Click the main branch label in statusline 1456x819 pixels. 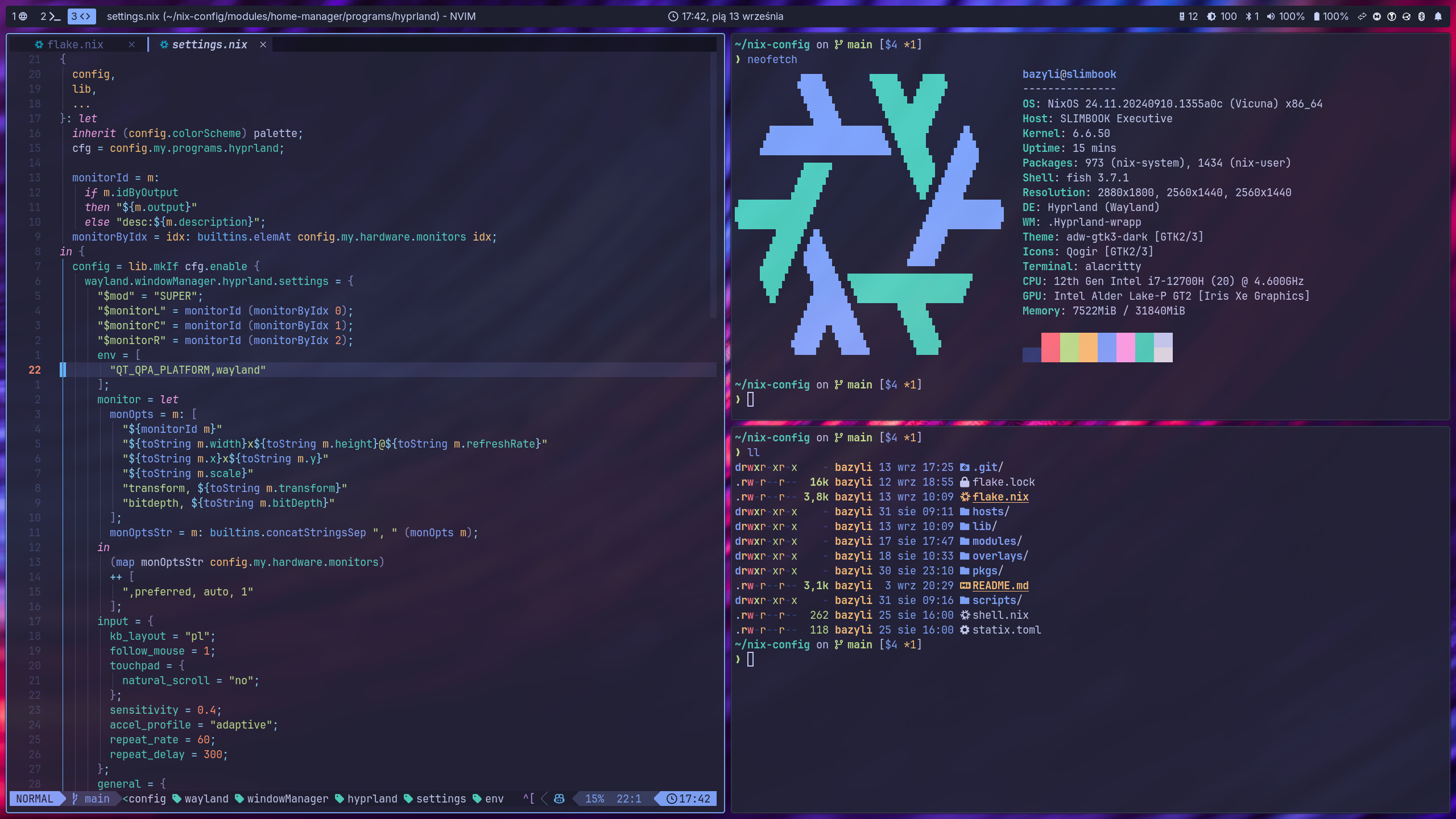[x=97, y=799]
